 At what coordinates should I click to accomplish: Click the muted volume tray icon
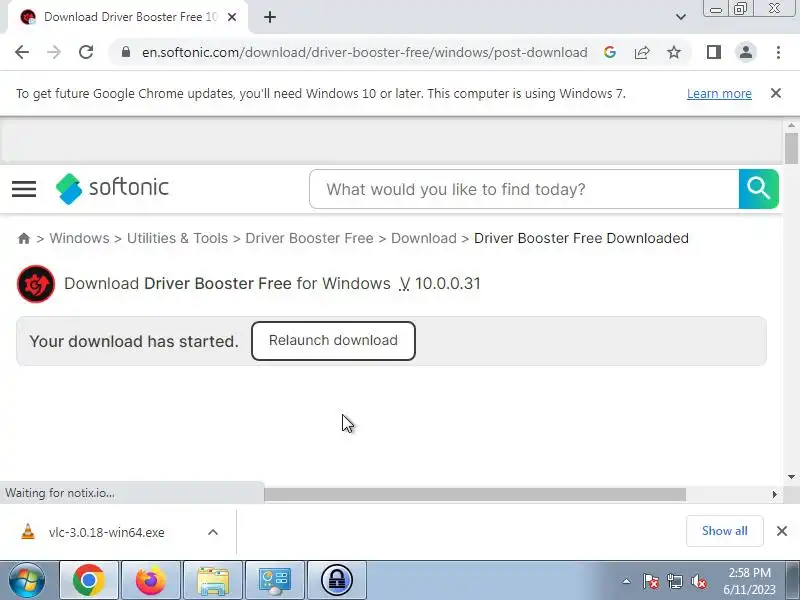[x=699, y=581]
